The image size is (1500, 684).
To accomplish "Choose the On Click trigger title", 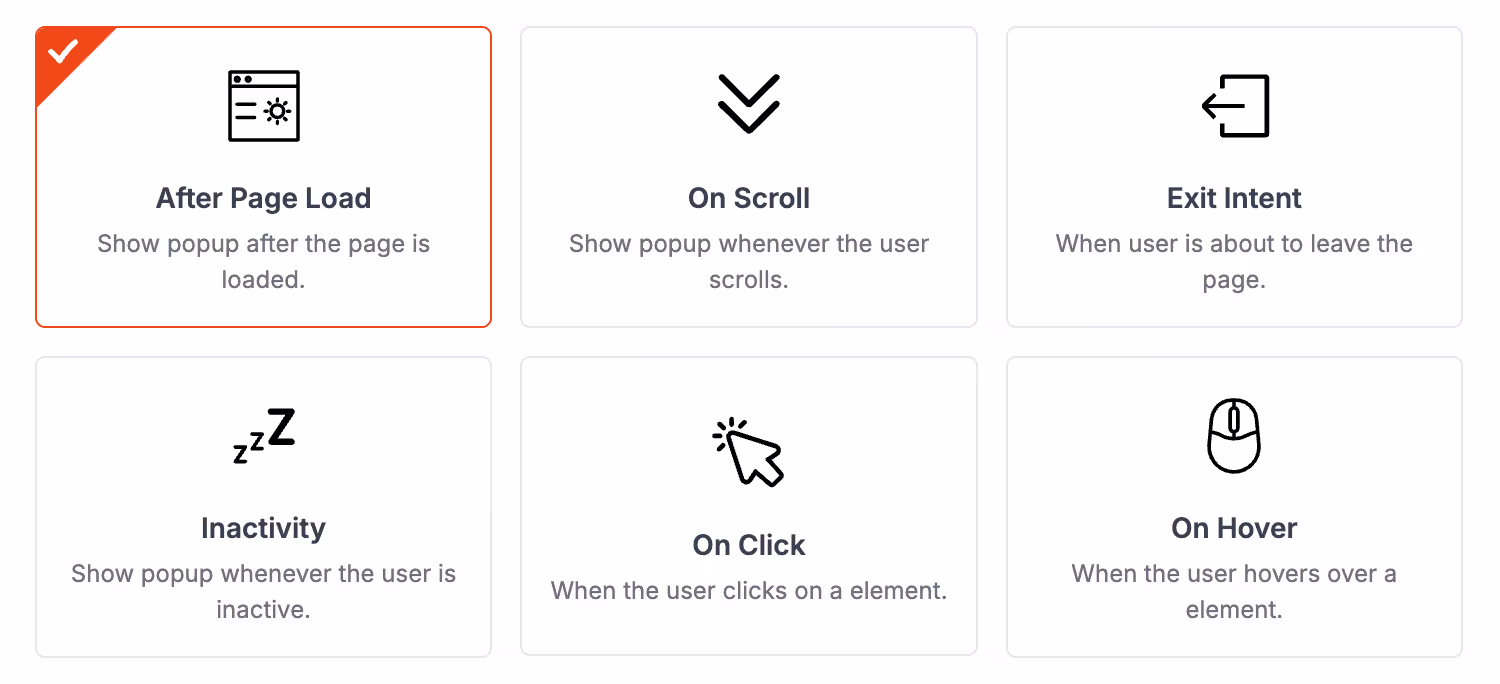I will pyautogui.click(x=749, y=545).
